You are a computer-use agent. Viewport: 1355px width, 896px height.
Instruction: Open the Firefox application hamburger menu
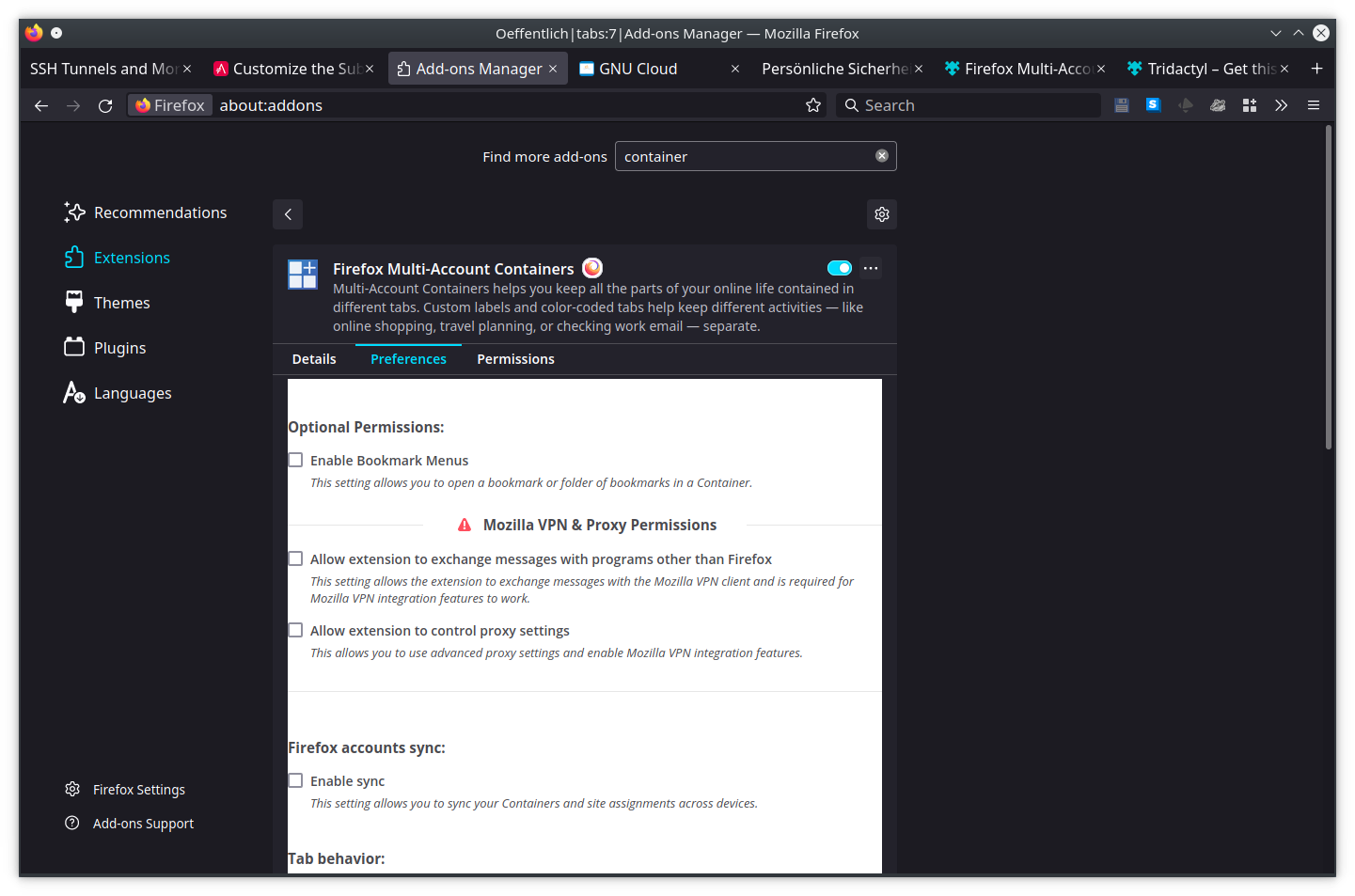1313,105
